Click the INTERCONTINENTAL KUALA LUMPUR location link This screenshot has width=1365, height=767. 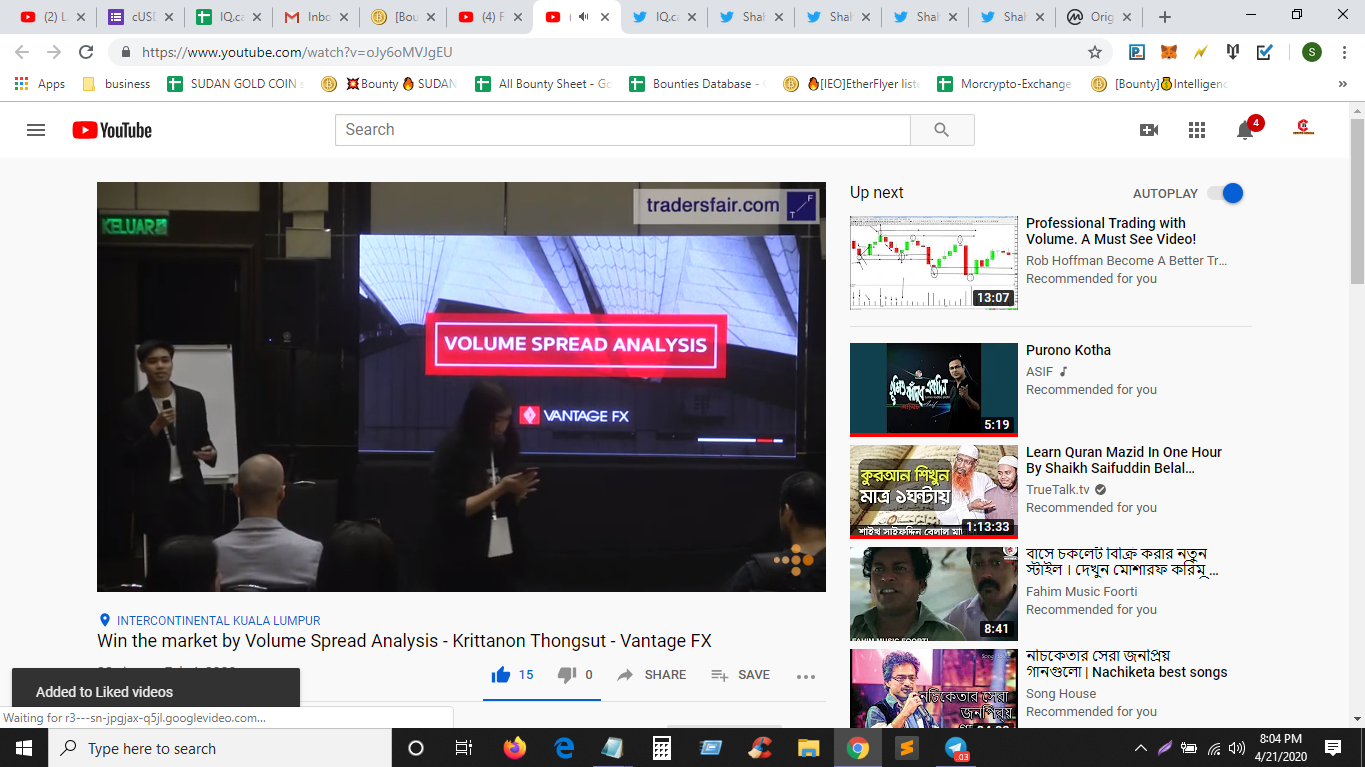pos(218,621)
